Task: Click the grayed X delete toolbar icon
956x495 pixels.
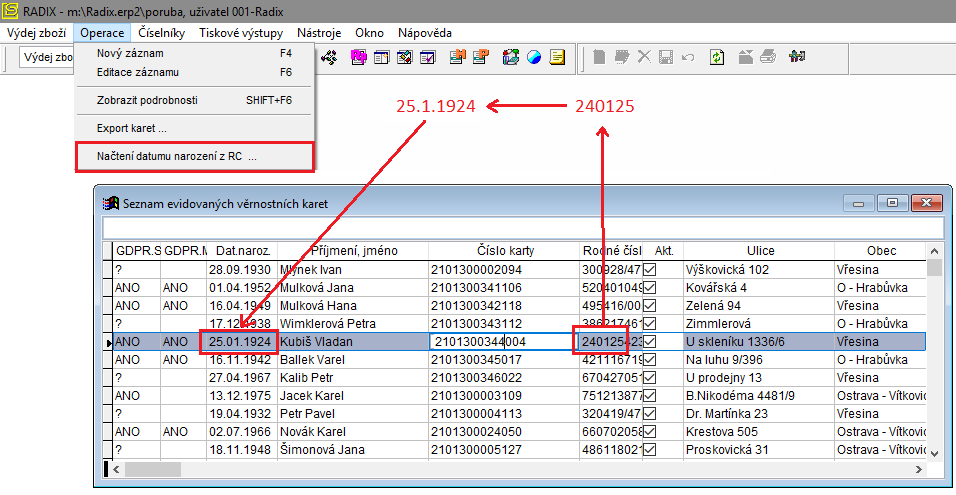Action: tap(644, 57)
